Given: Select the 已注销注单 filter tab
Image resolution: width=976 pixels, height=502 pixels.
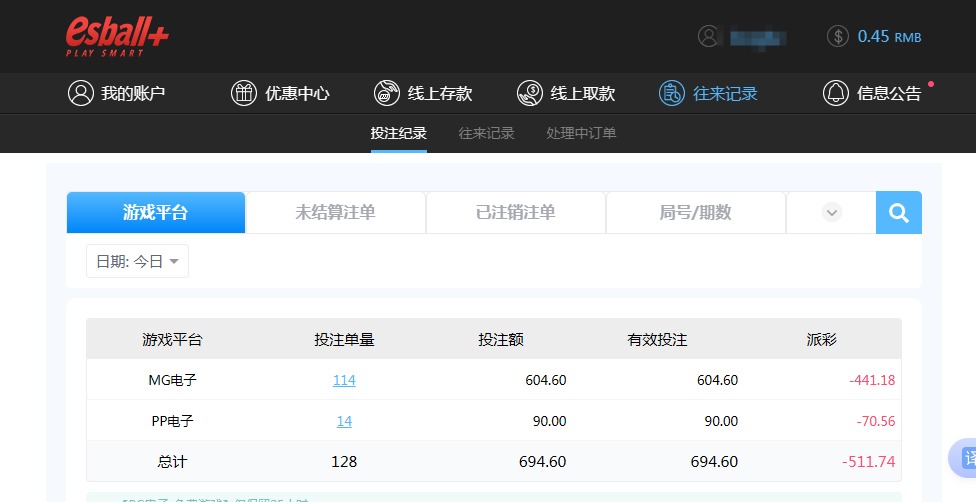Looking at the screenshot, I should click(x=515, y=212).
